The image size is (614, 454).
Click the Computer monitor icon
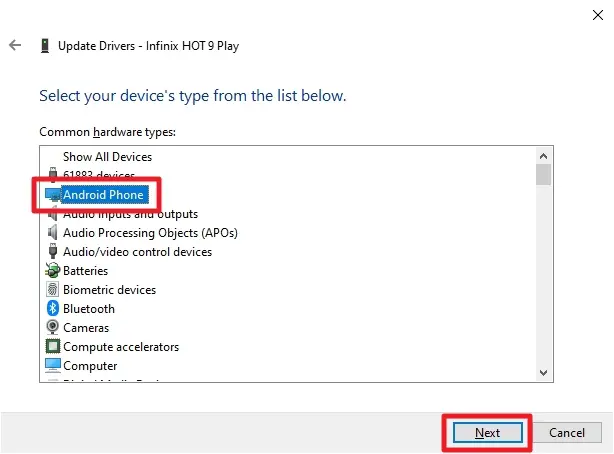coord(53,365)
